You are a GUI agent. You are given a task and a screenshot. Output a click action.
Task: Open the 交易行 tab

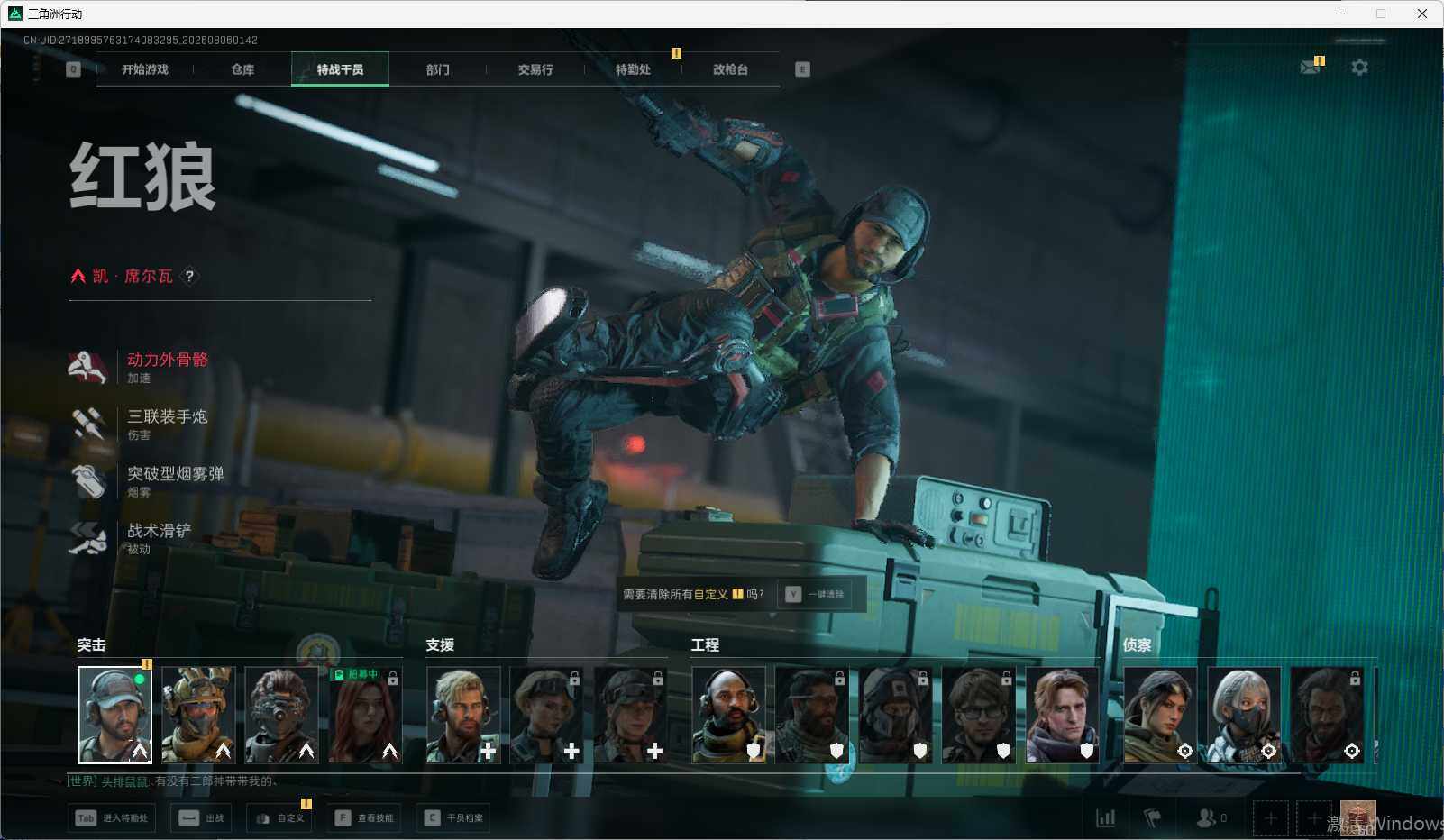[x=535, y=69]
